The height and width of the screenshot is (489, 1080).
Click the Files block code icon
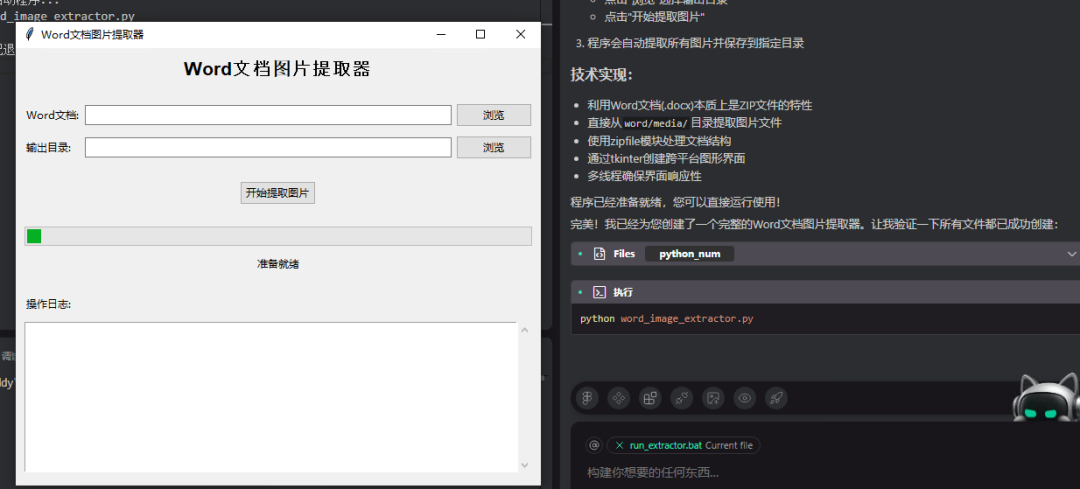(x=599, y=253)
